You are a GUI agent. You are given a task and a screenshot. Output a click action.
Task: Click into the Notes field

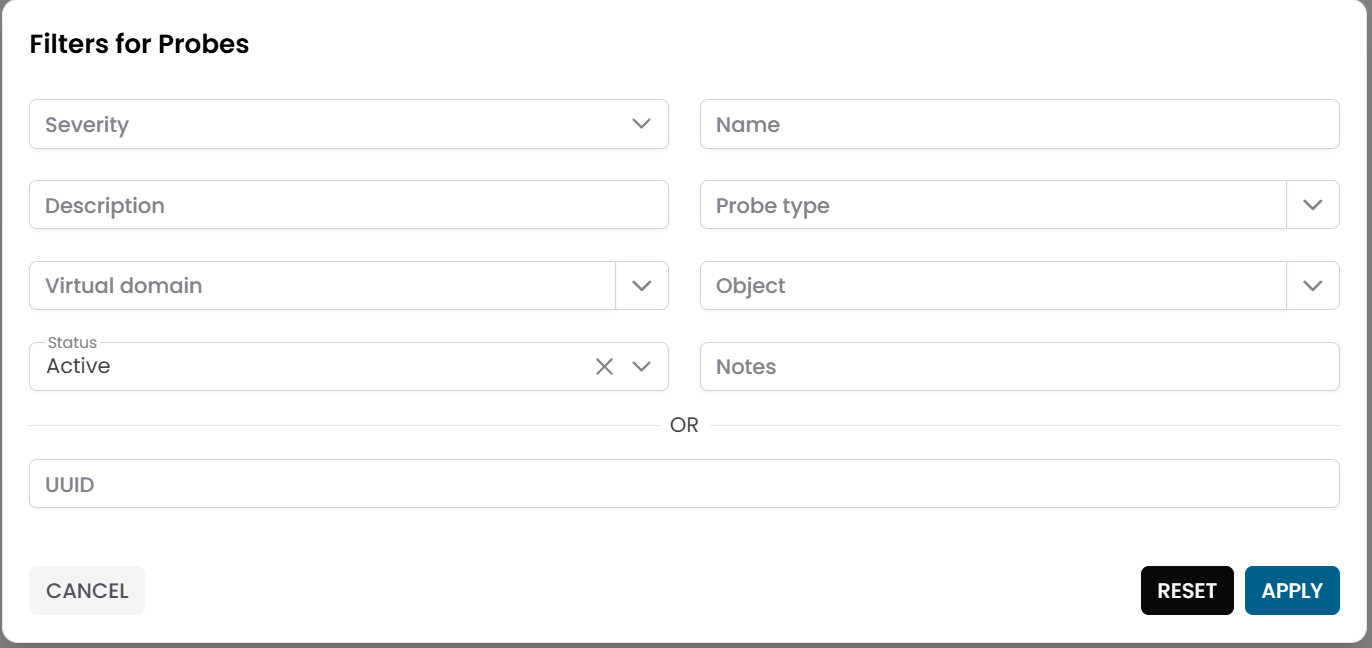pyautogui.click(x=1019, y=367)
